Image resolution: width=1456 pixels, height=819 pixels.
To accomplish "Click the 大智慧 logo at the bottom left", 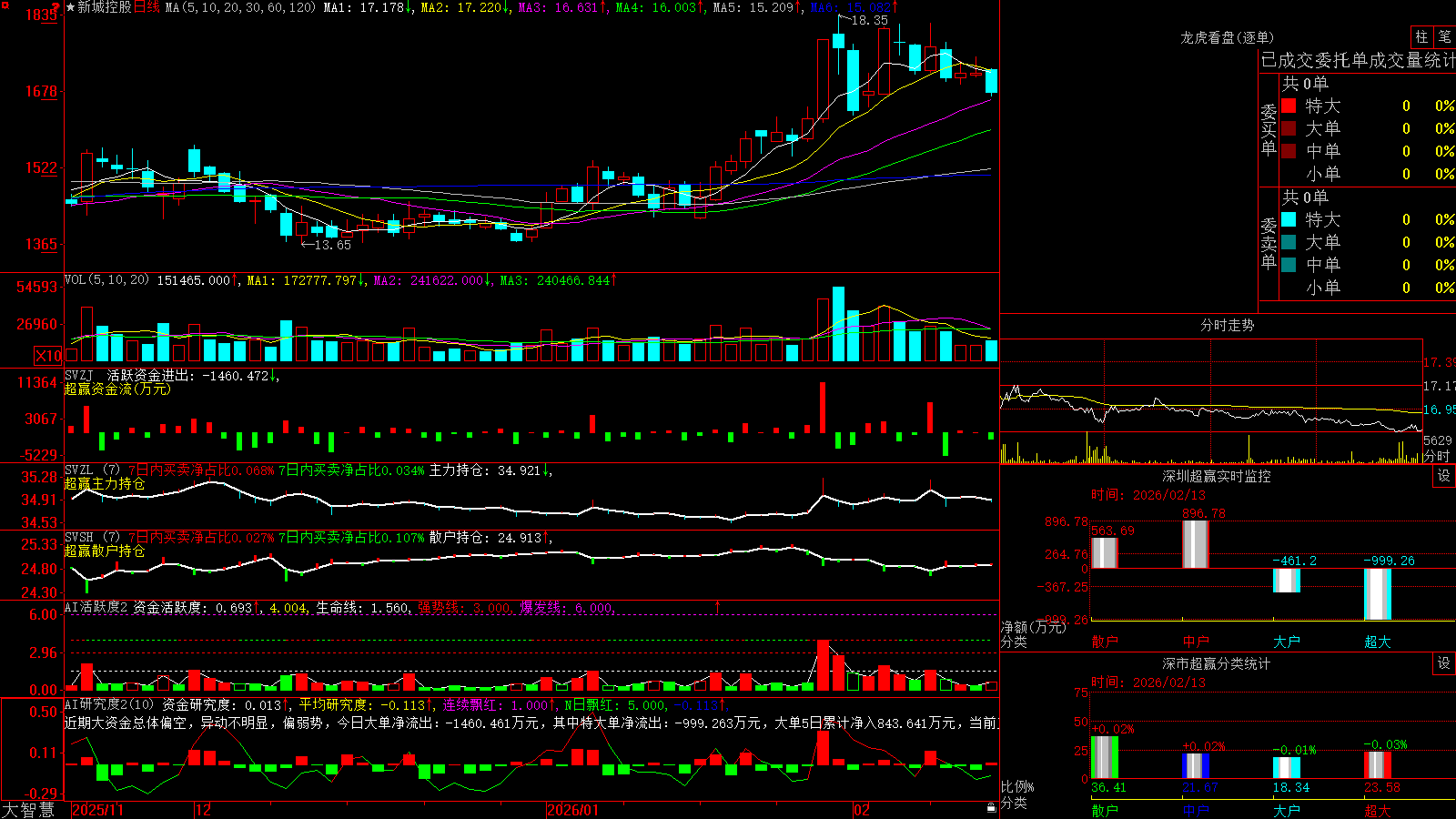I will point(28,810).
